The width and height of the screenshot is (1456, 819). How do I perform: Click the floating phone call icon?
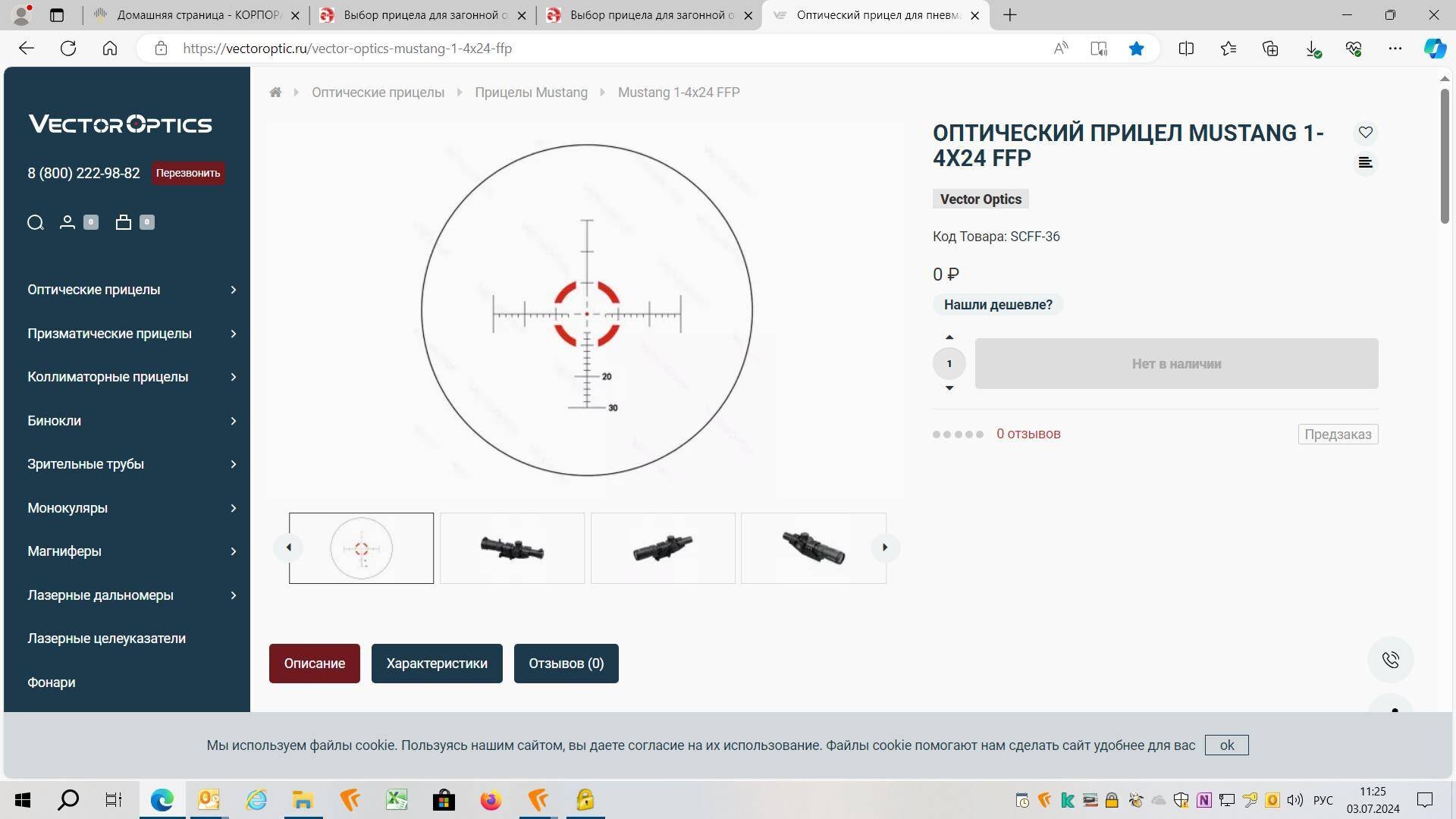coord(1390,660)
